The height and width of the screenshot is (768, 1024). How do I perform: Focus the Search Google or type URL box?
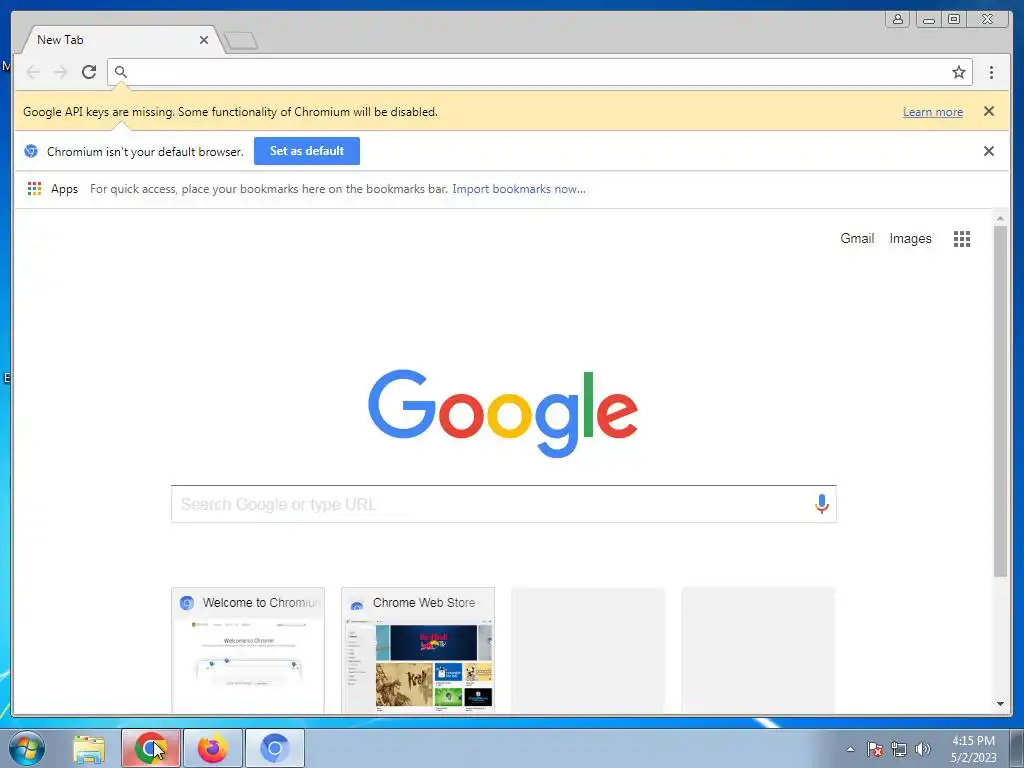click(x=504, y=504)
